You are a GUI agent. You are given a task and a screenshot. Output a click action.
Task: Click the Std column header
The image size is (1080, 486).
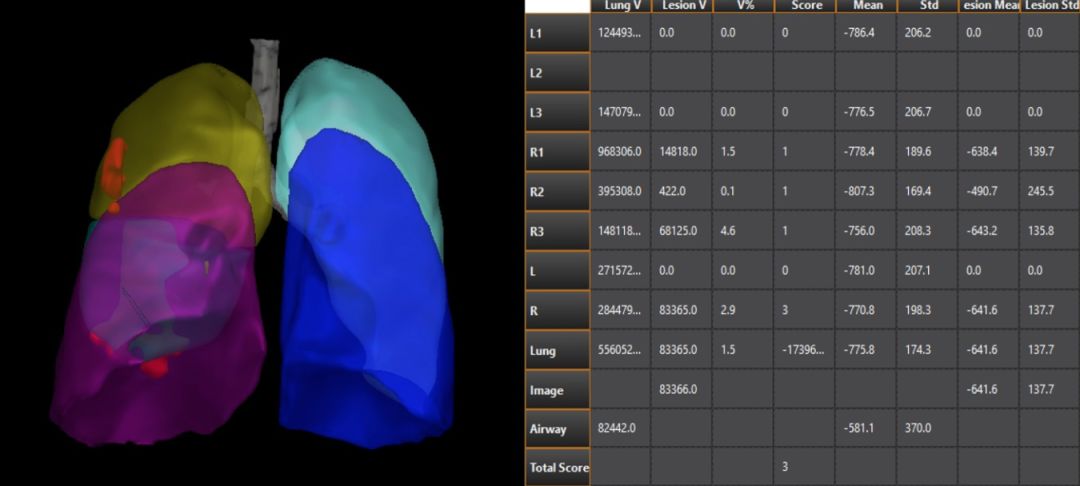tap(927, 6)
